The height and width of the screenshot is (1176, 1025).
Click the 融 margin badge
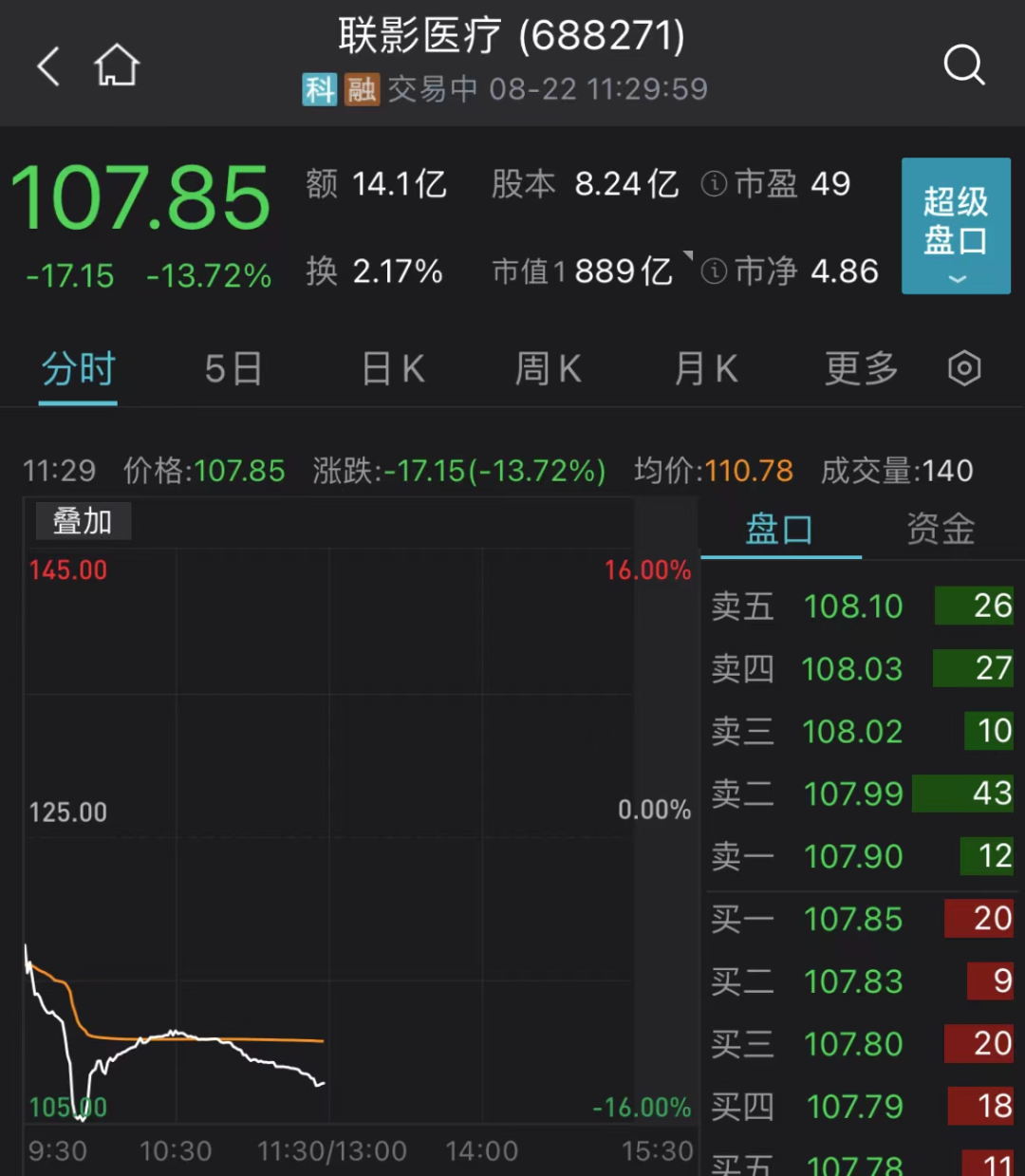pyautogui.click(x=362, y=90)
